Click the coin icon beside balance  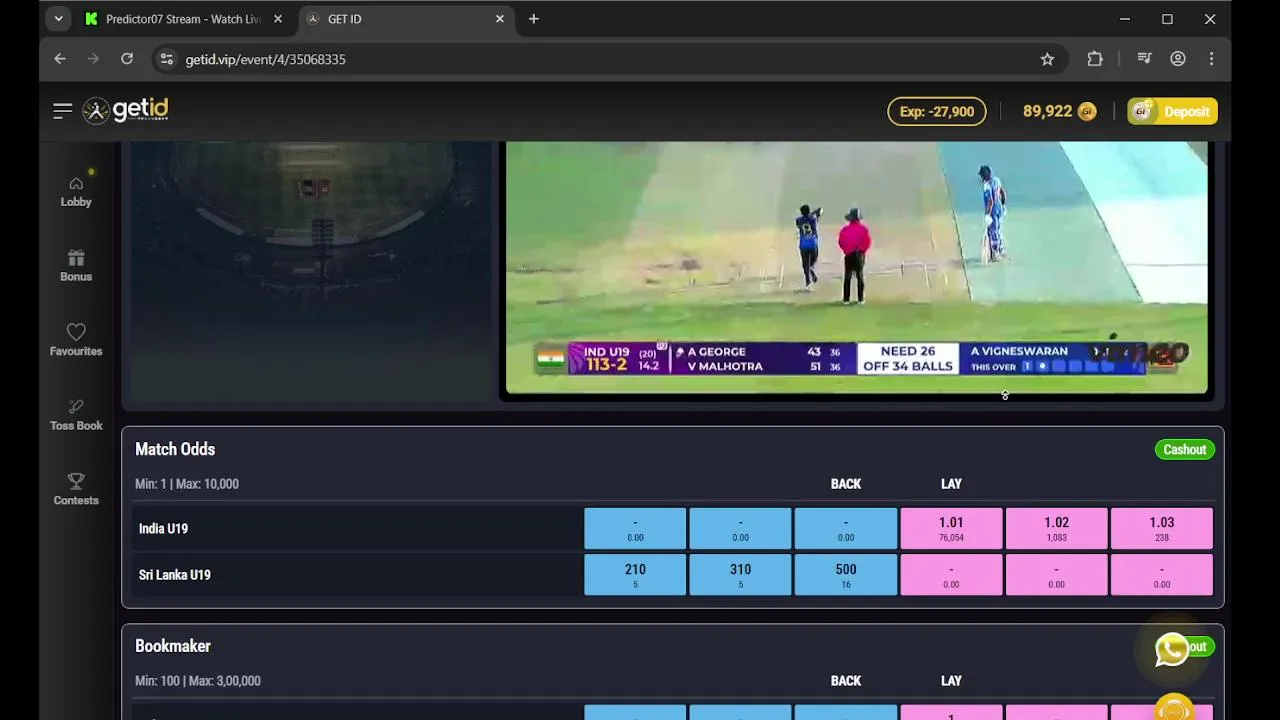click(1087, 111)
